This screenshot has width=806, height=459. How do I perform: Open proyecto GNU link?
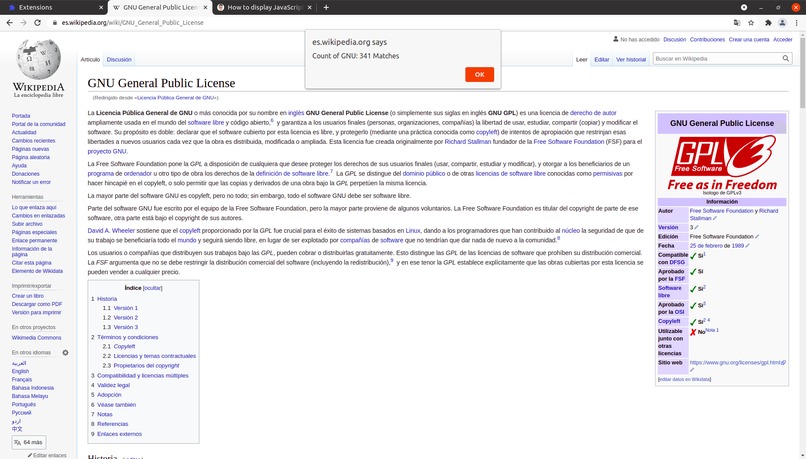click(x=106, y=151)
